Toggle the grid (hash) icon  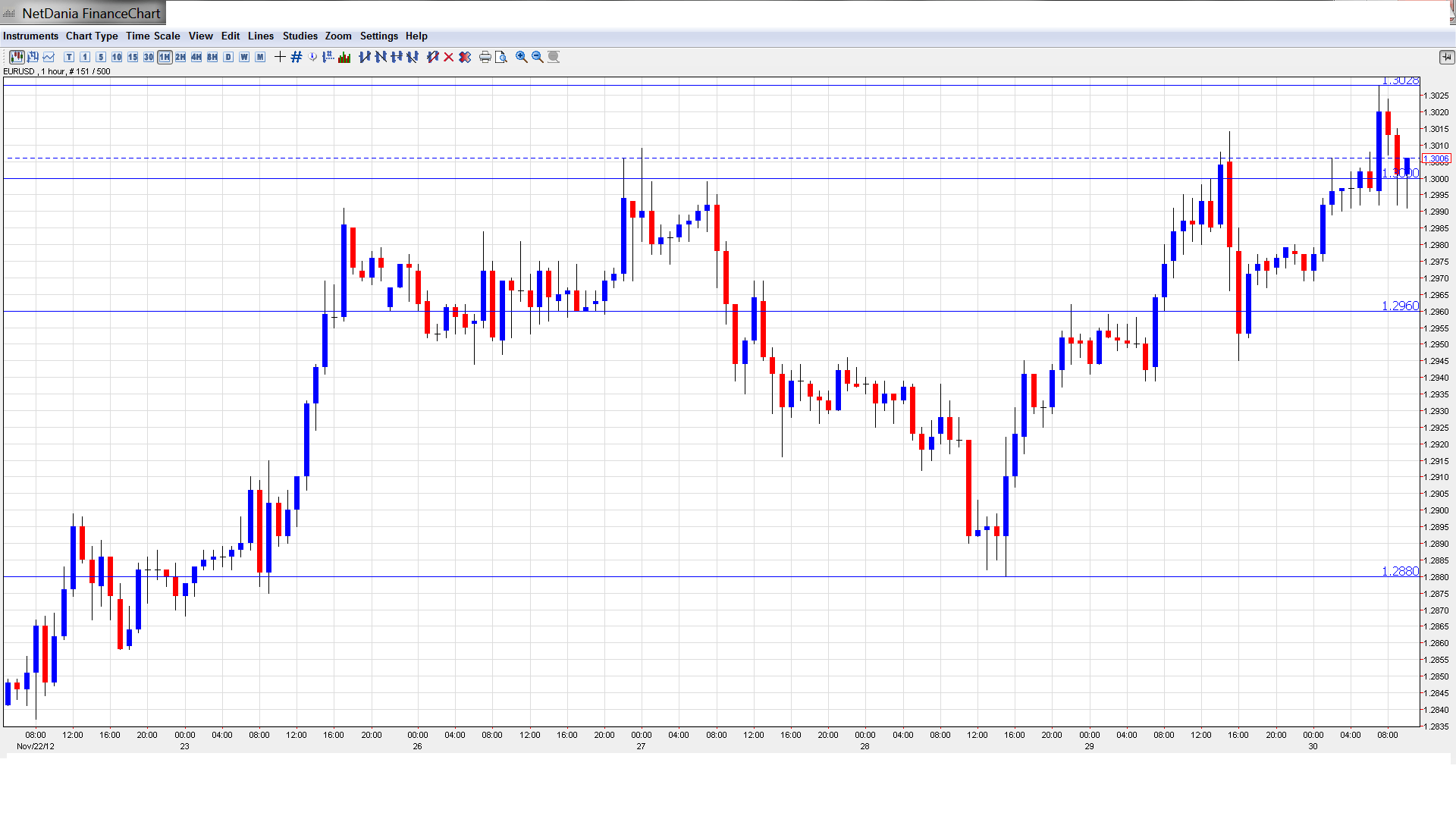(296, 57)
